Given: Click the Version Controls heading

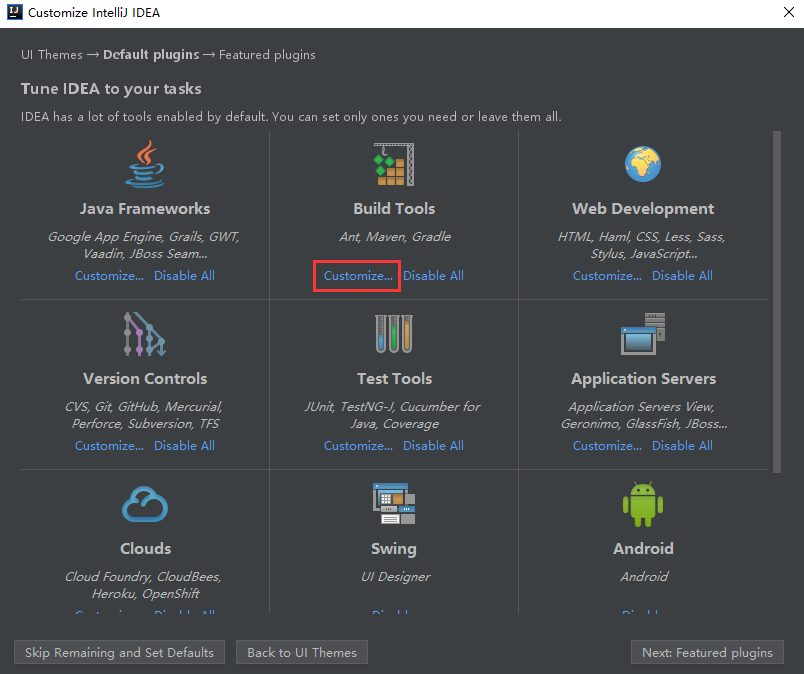Looking at the screenshot, I should pyautogui.click(x=145, y=379).
